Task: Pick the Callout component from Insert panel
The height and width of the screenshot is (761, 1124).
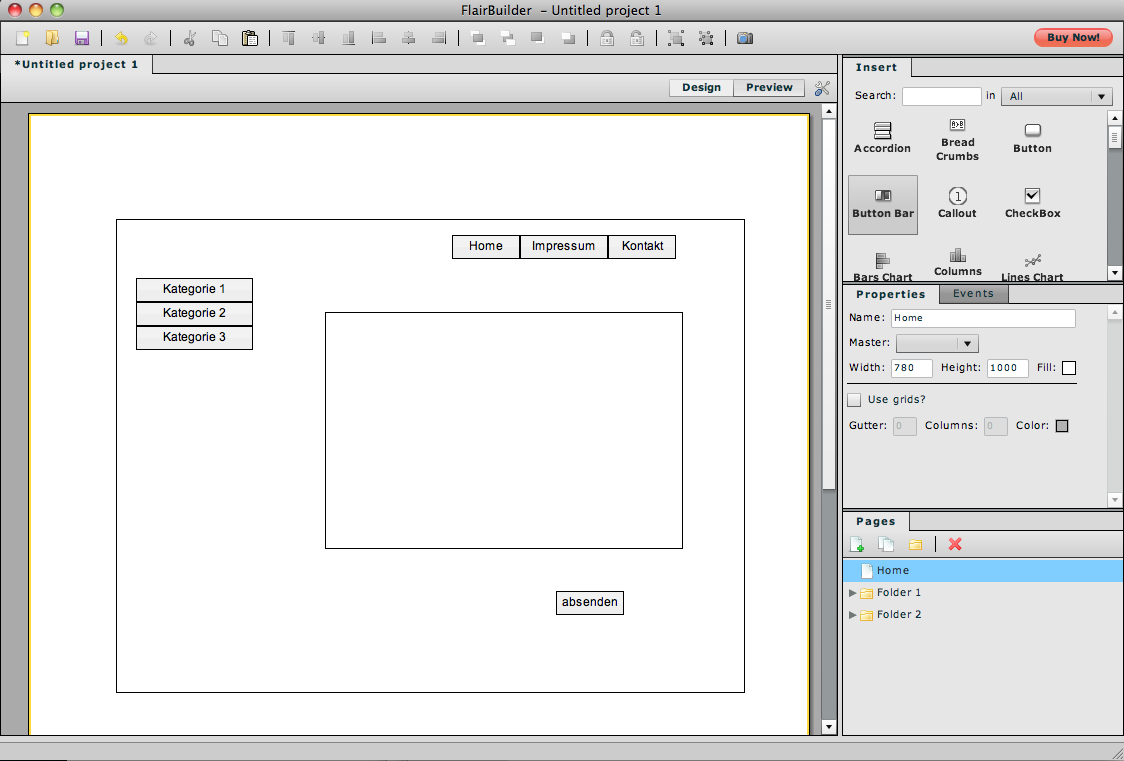Action: [957, 203]
